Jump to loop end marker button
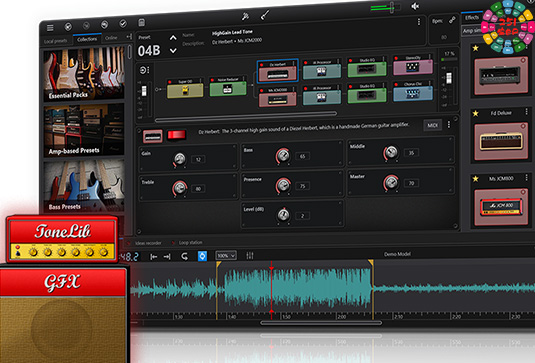The height and width of the screenshot is (363, 535). [x=167, y=257]
